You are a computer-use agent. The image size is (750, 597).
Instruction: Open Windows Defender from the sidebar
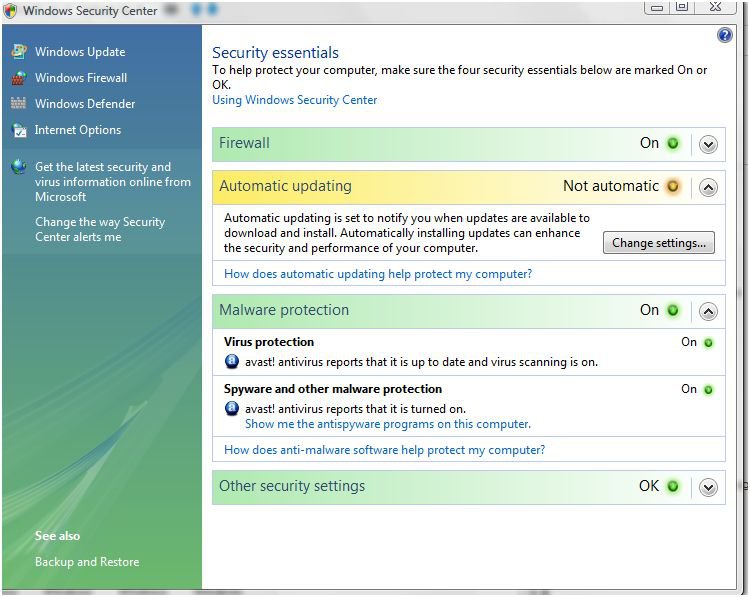[85, 103]
